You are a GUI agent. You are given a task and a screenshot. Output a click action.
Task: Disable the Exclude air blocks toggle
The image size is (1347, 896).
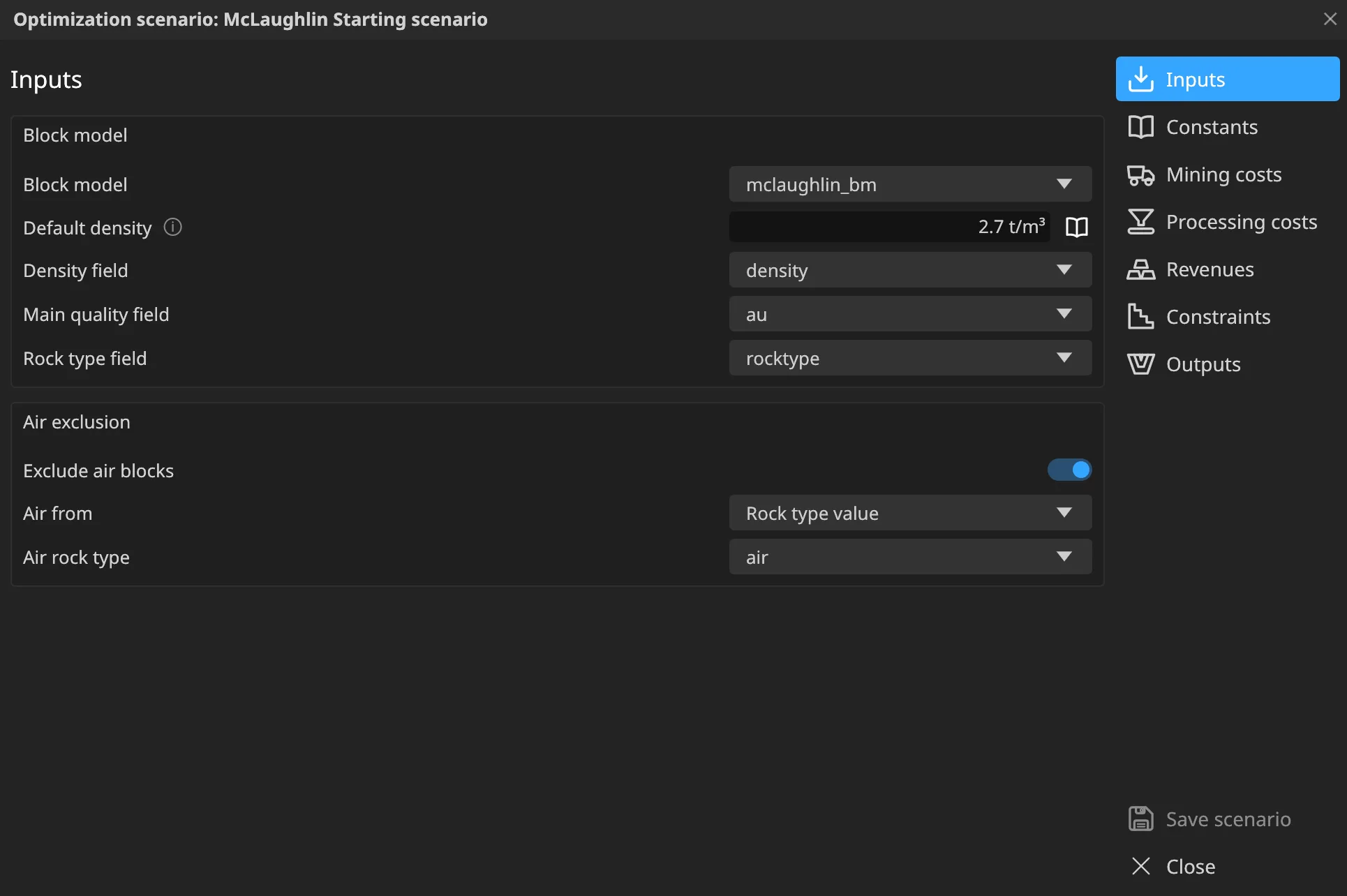[1069, 470]
